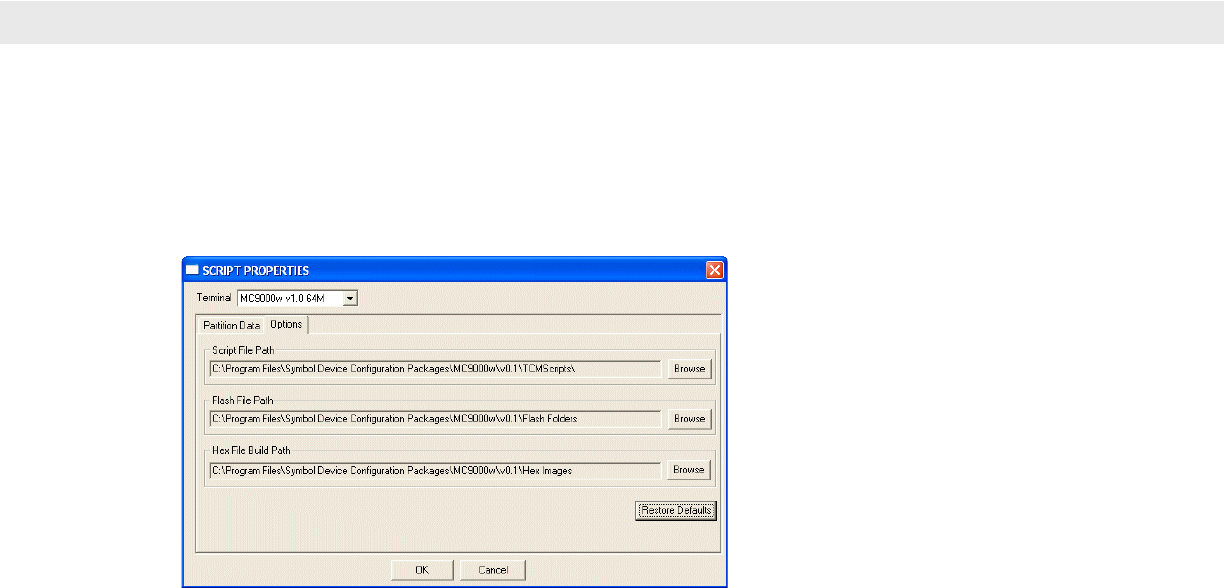Browse for the Script File Path
Image resolution: width=1224 pixels, height=588 pixels.
(x=689, y=368)
